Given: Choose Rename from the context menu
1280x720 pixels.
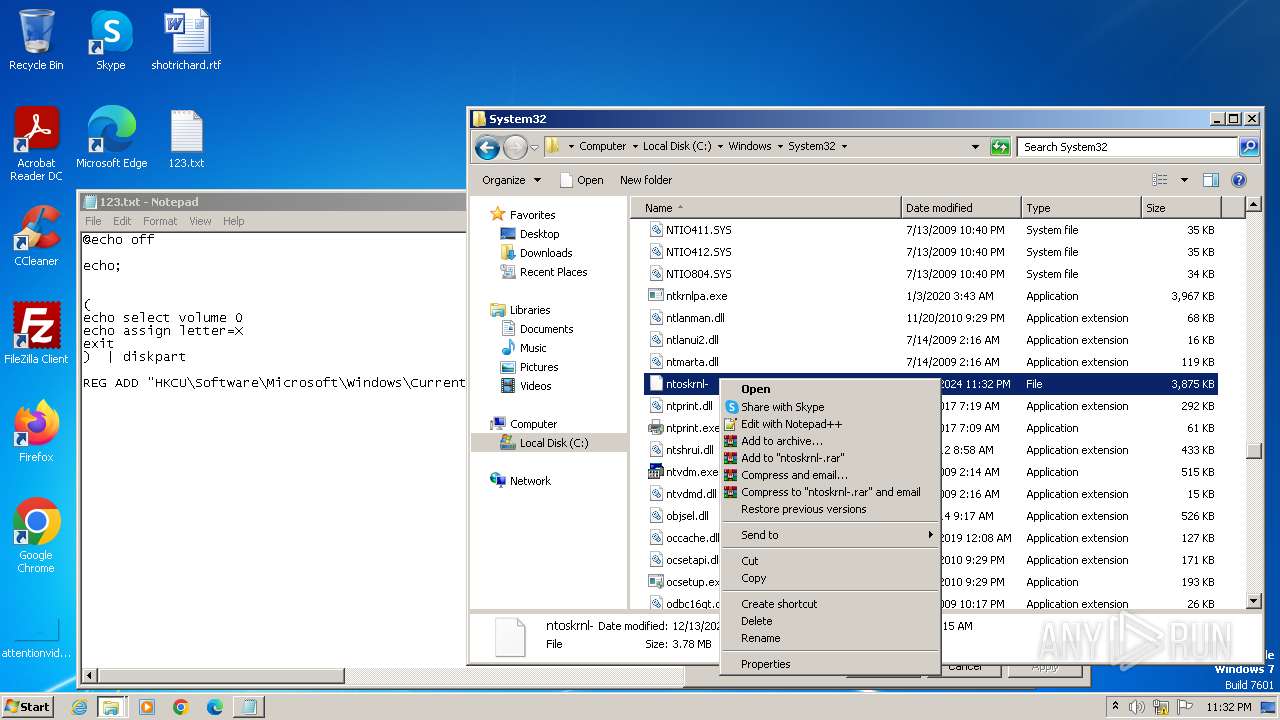Looking at the screenshot, I should (830, 638).
